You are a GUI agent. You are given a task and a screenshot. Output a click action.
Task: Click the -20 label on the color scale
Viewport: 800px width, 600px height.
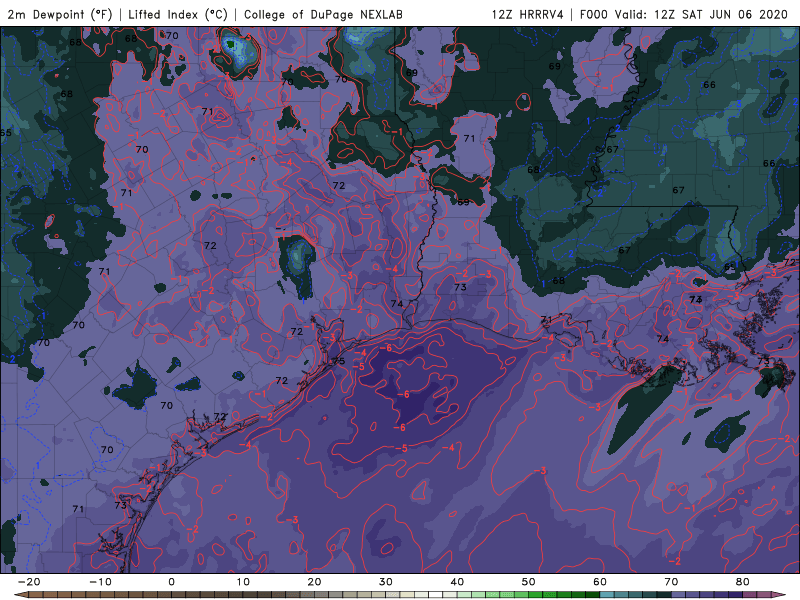tap(29, 582)
